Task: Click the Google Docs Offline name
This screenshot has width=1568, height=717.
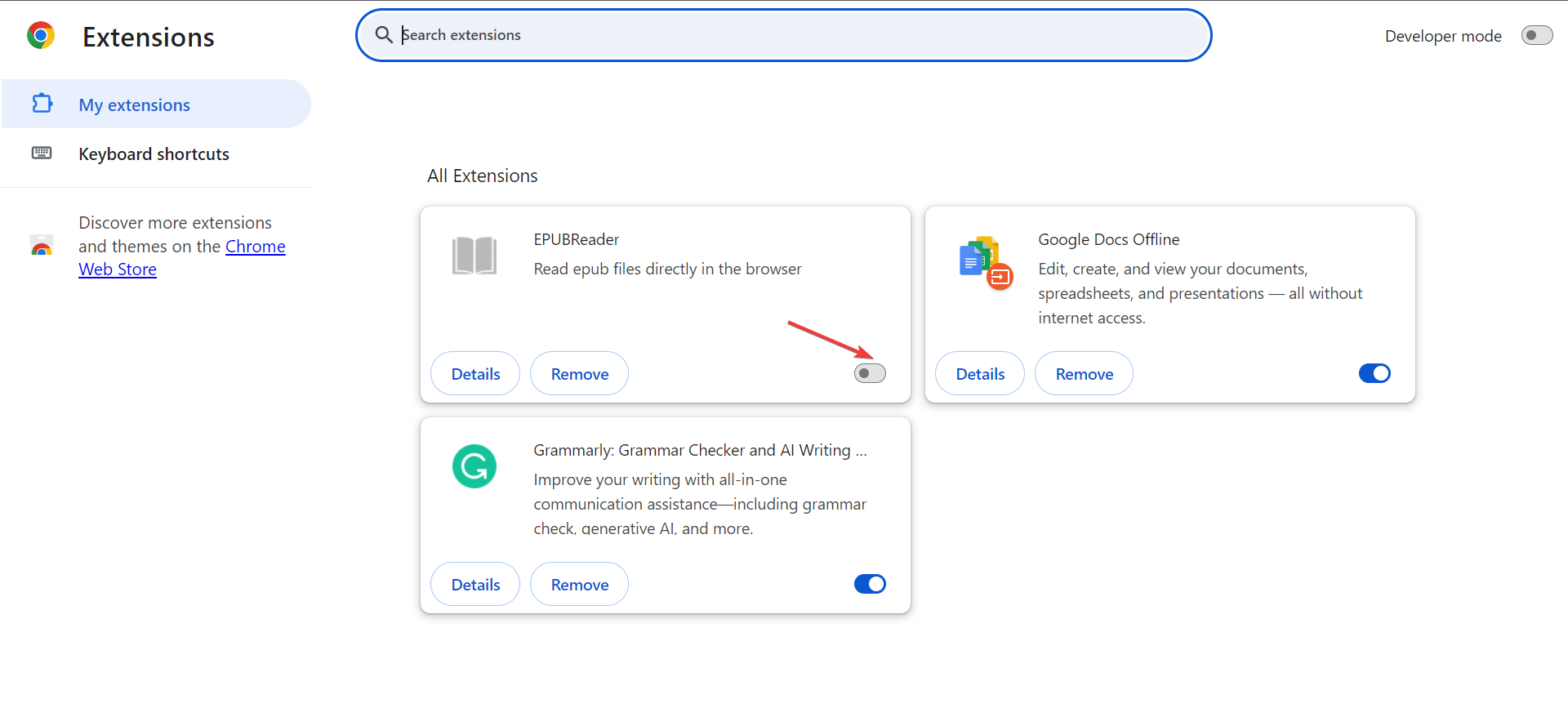Action: tap(1109, 239)
